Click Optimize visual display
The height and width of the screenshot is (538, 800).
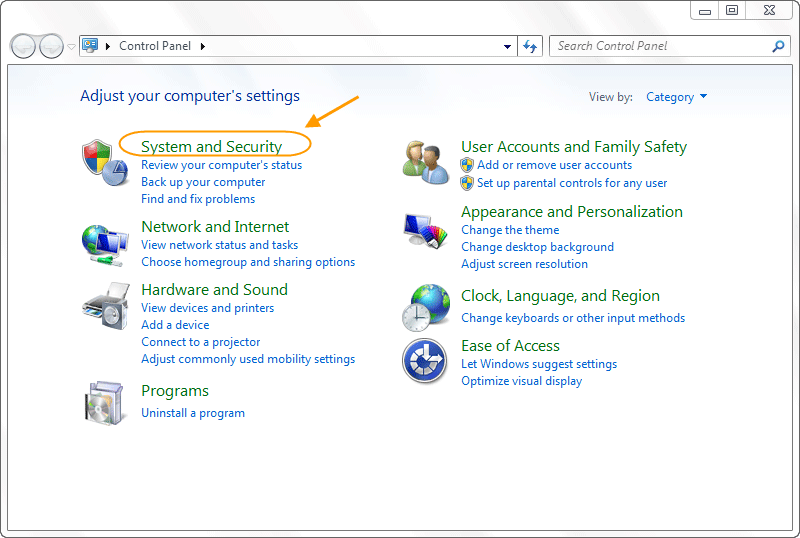click(x=521, y=381)
